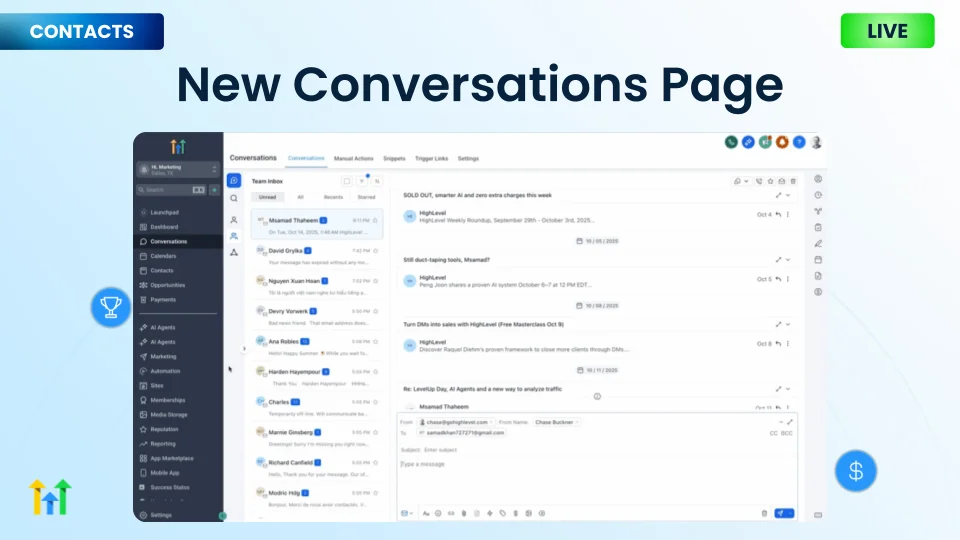Click the reply arrow on the Oct 4 email
This screenshot has height=540, width=960.
tap(778, 215)
